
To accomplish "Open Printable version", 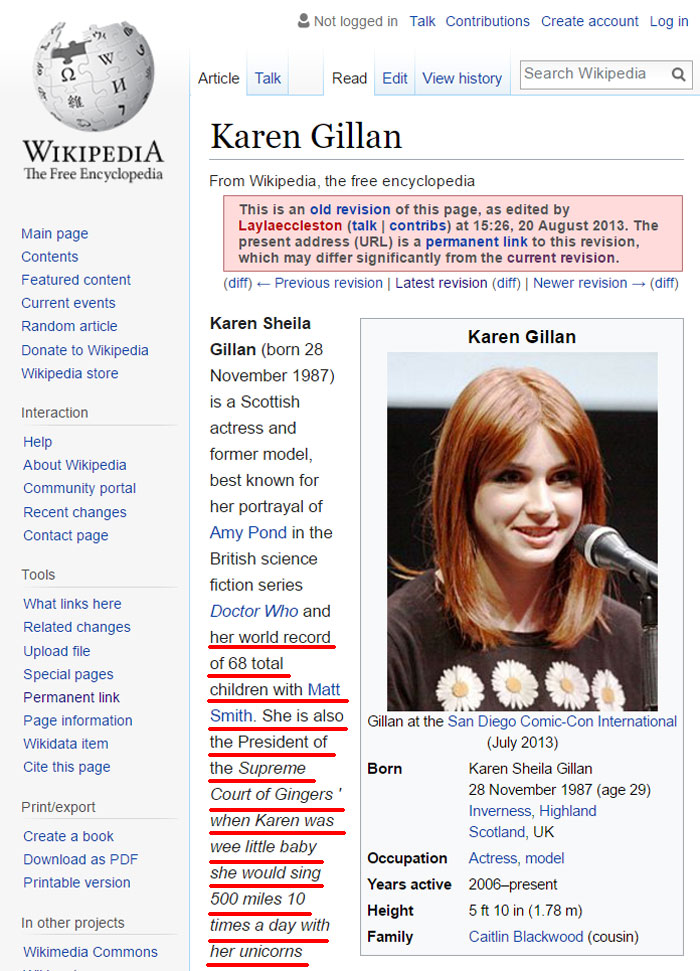I will pos(77,883).
